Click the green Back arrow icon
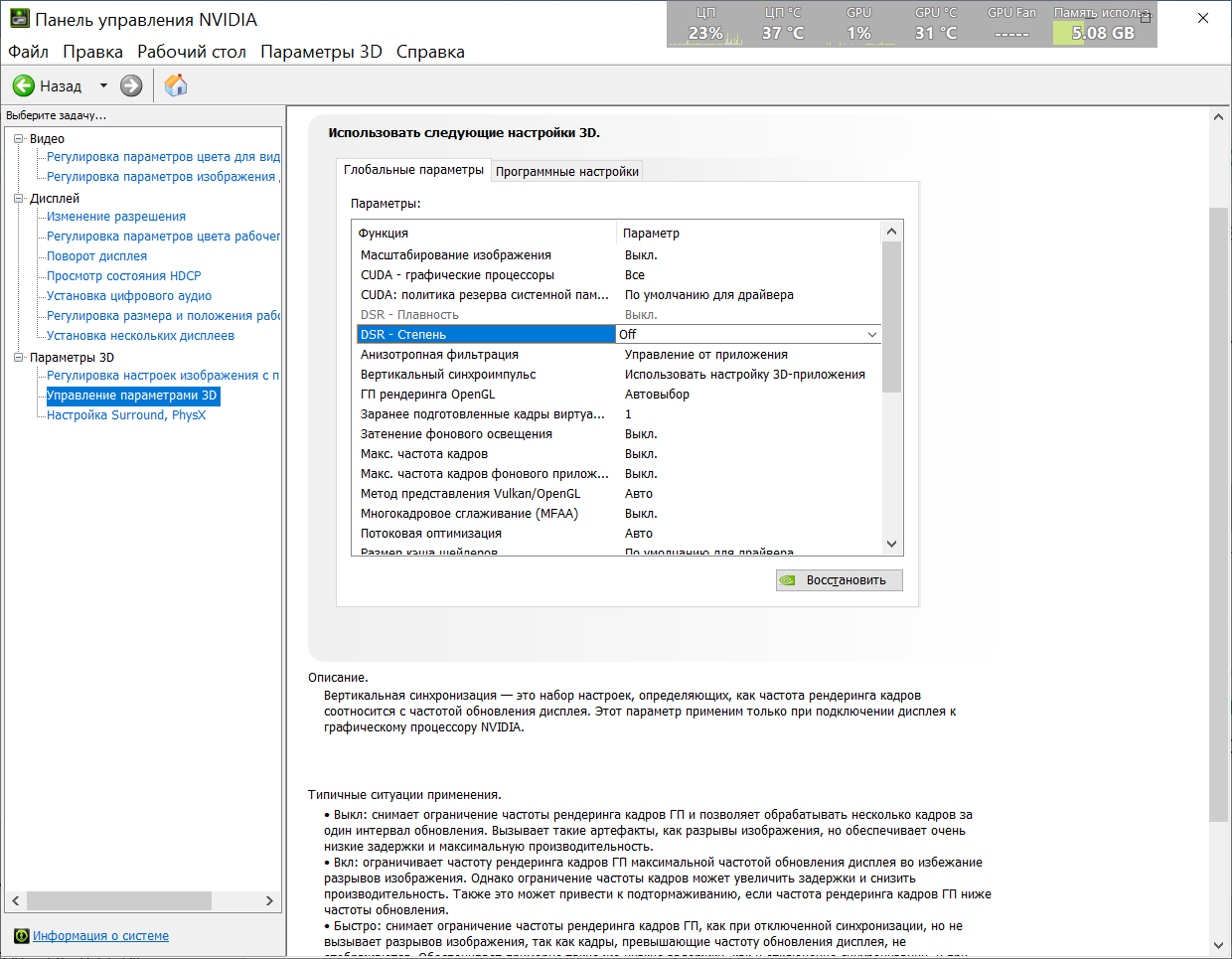The width and height of the screenshot is (1232, 959). point(24,85)
